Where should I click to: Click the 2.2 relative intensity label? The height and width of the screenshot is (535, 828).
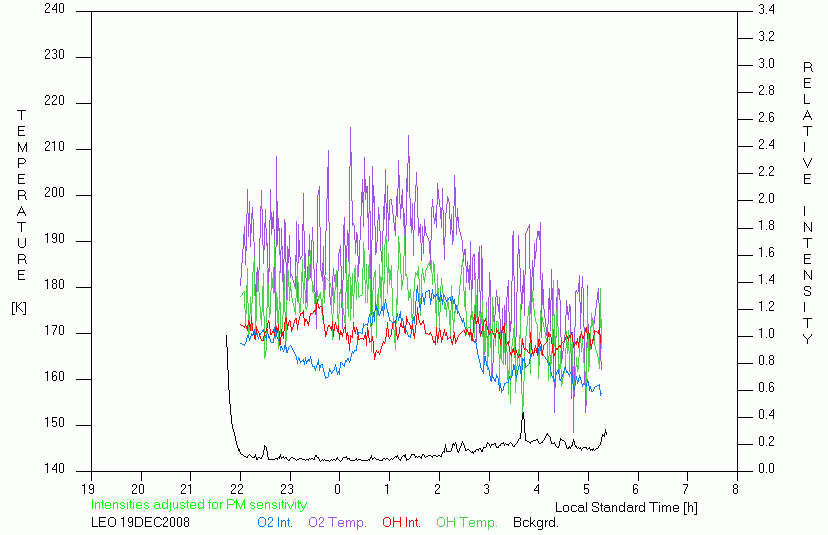766,172
